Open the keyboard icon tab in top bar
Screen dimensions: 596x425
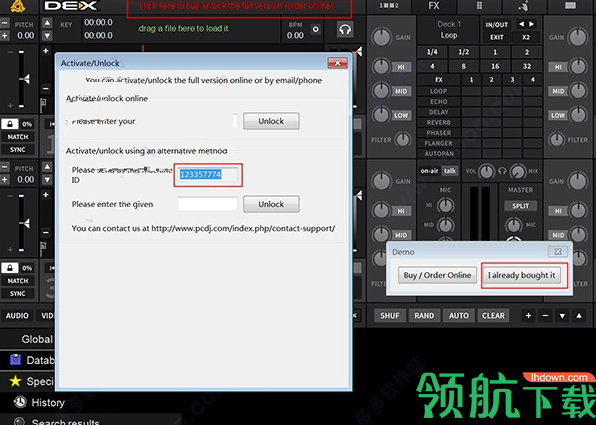click(x=570, y=5)
